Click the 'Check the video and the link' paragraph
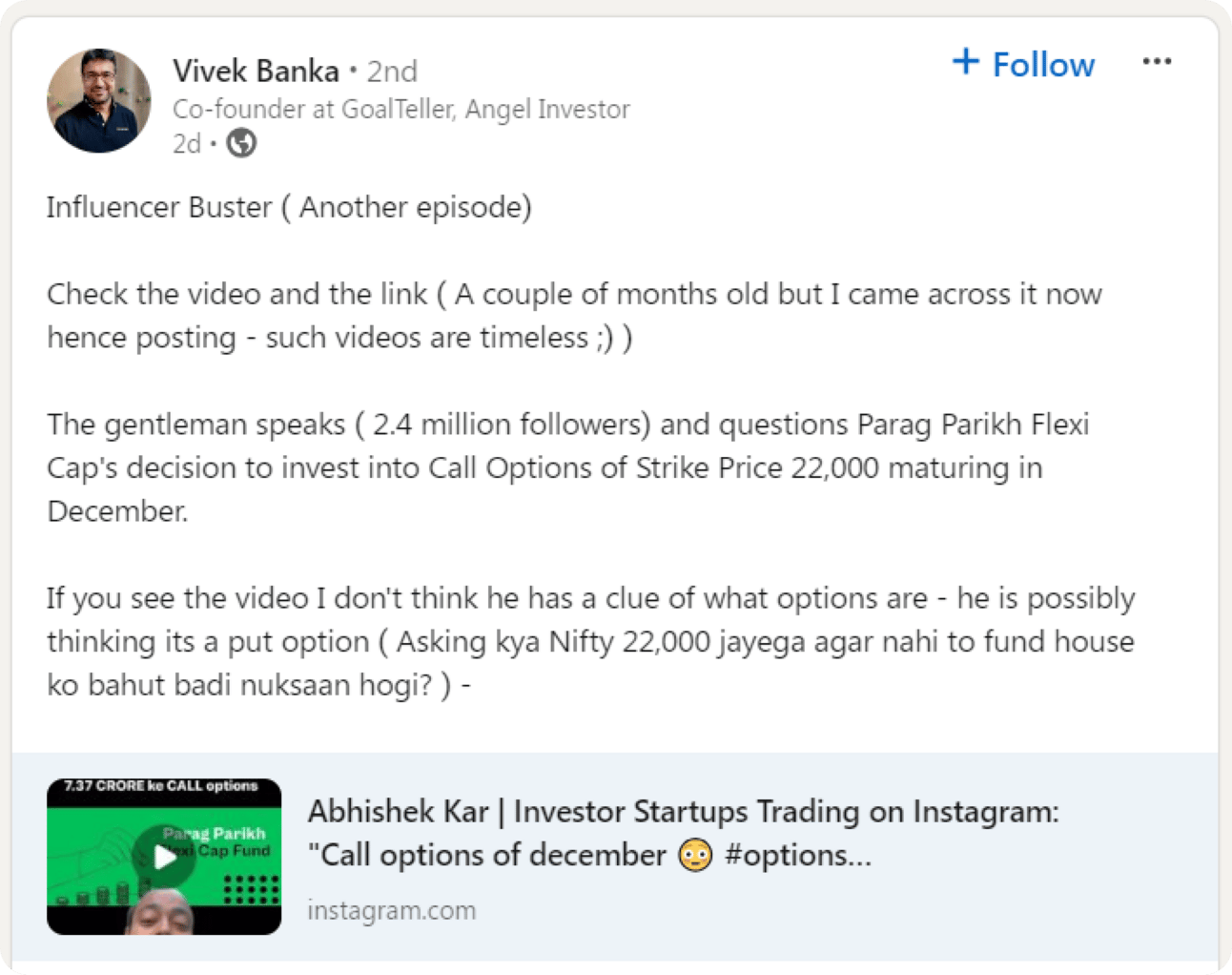The height and width of the screenshot is (975, 1232). pos(572,316)
